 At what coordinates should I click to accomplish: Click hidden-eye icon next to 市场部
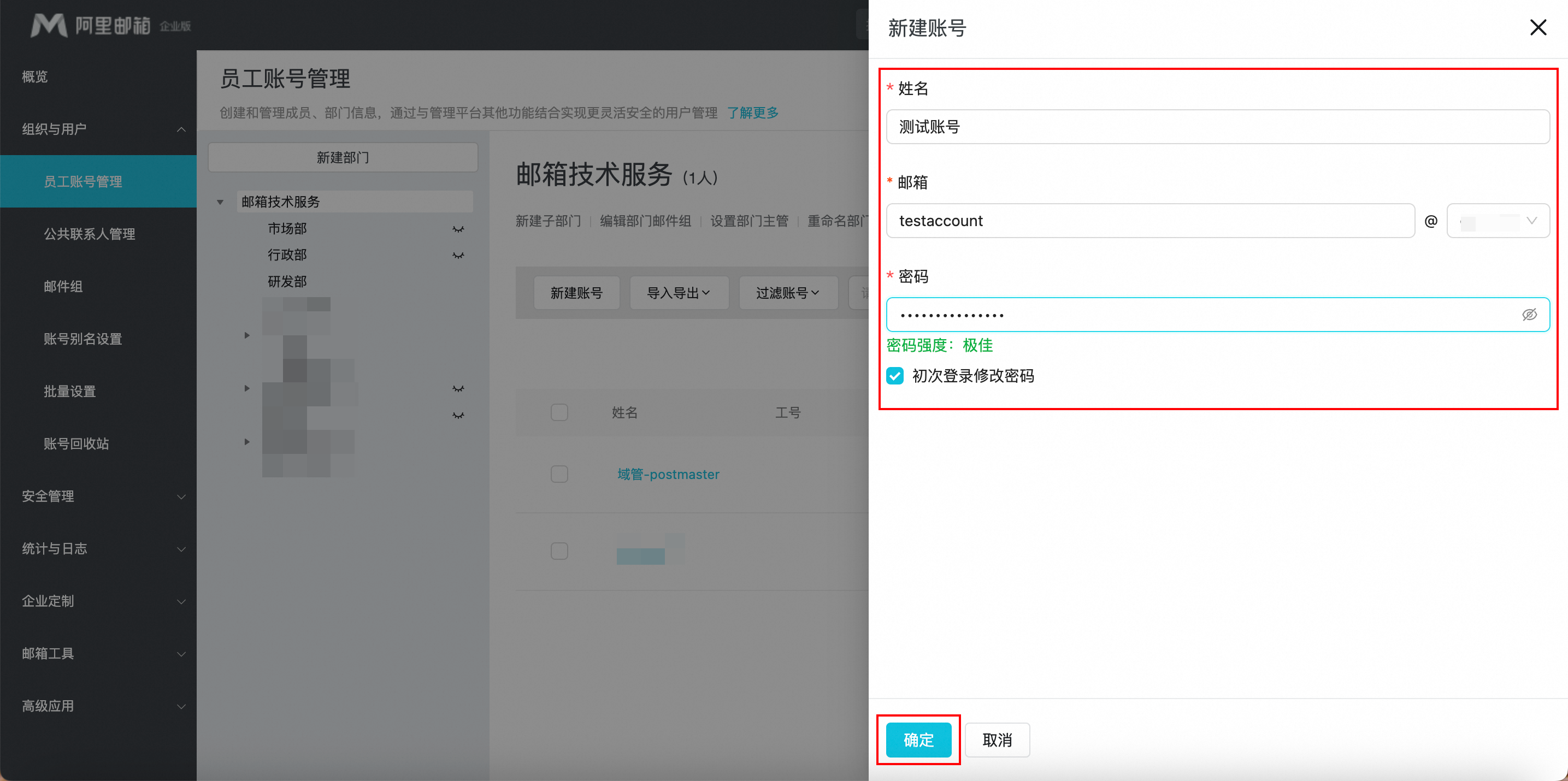pyautogui.click(x=458, y=229)
